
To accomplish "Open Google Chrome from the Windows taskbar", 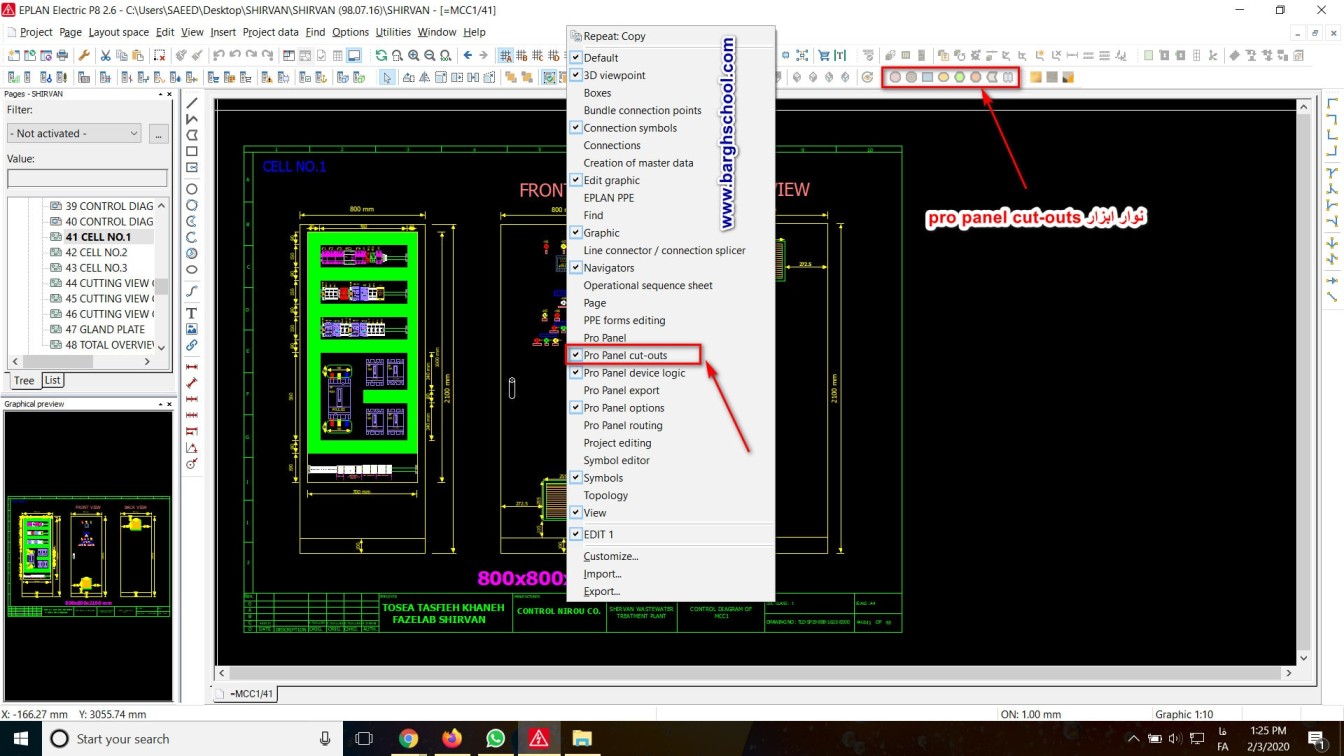I will 408,739.
